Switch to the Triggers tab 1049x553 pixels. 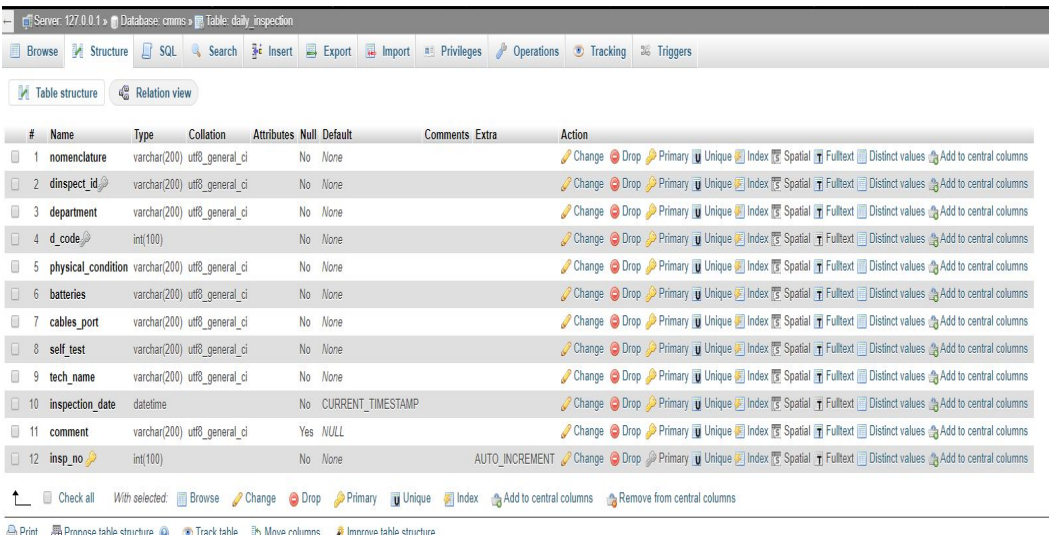point(666,51)
